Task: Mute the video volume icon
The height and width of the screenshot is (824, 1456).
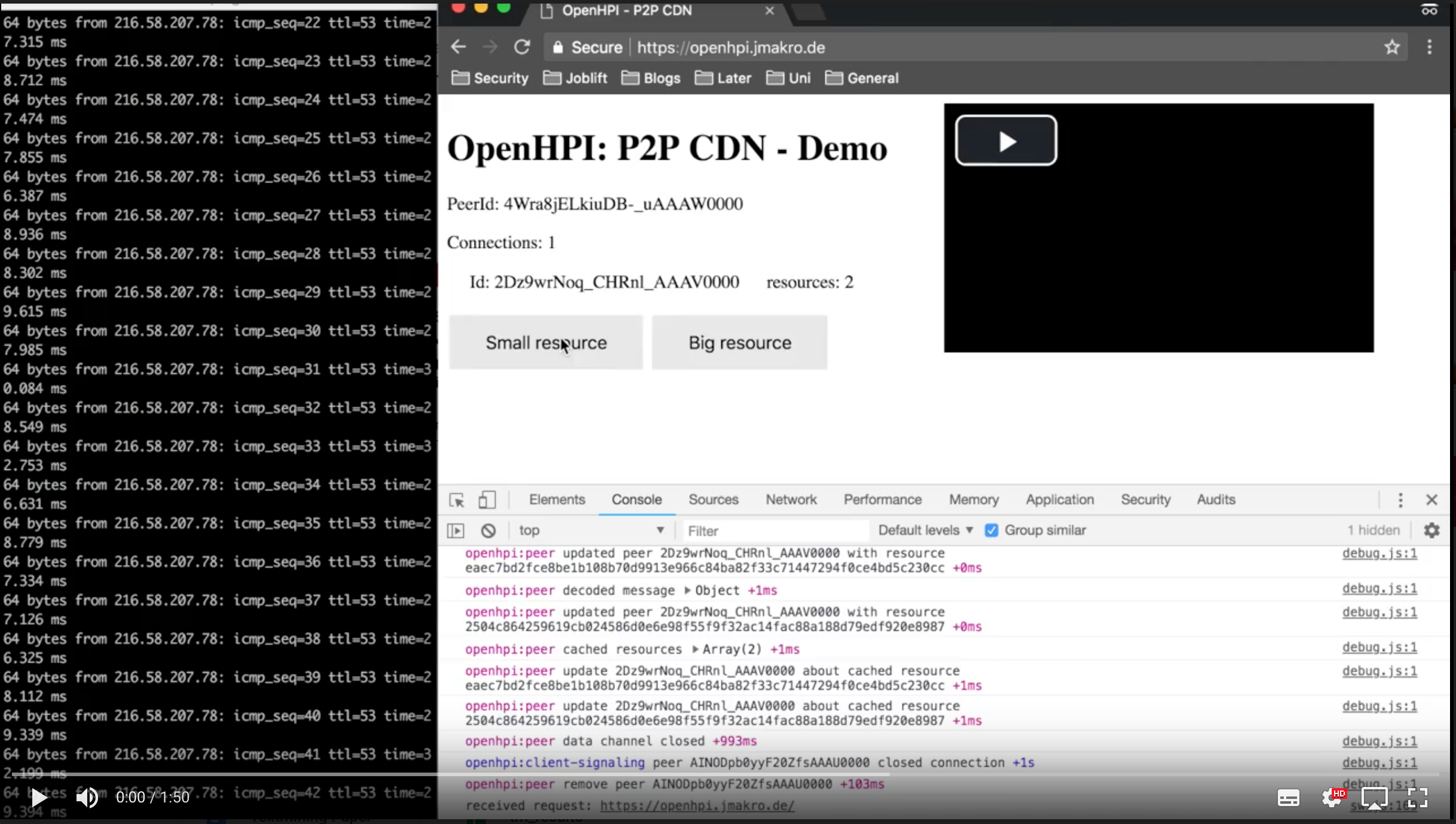Action: coord(87,797)
